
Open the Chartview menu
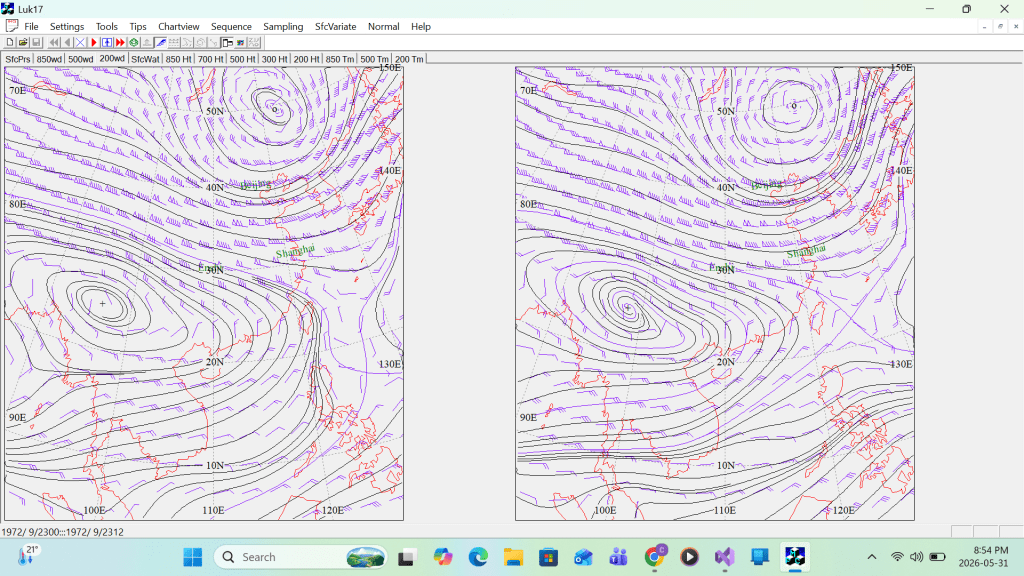178,26
